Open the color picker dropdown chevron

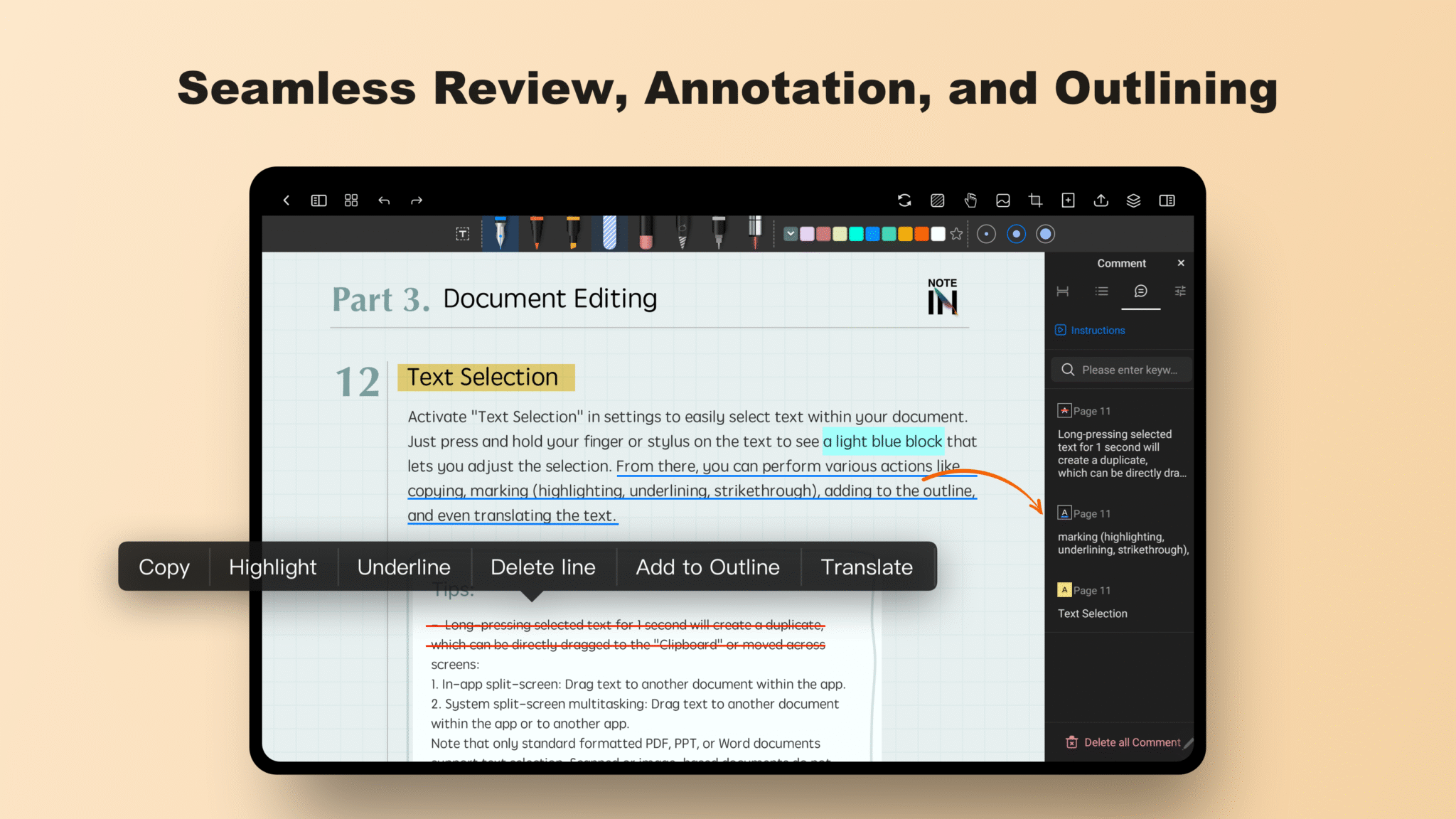pyautogui.click(x=791, y=233)
